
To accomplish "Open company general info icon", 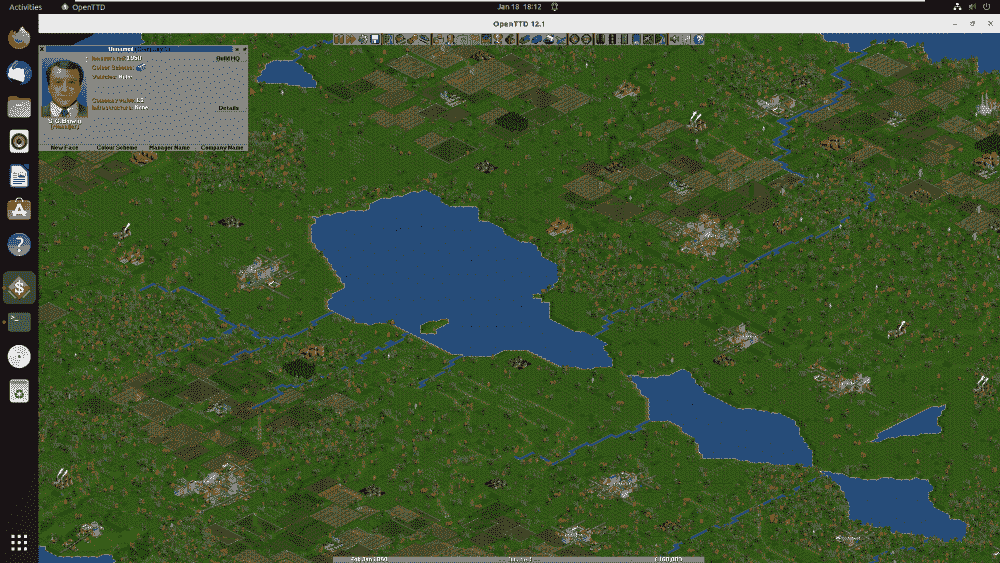I will (449, 40).
